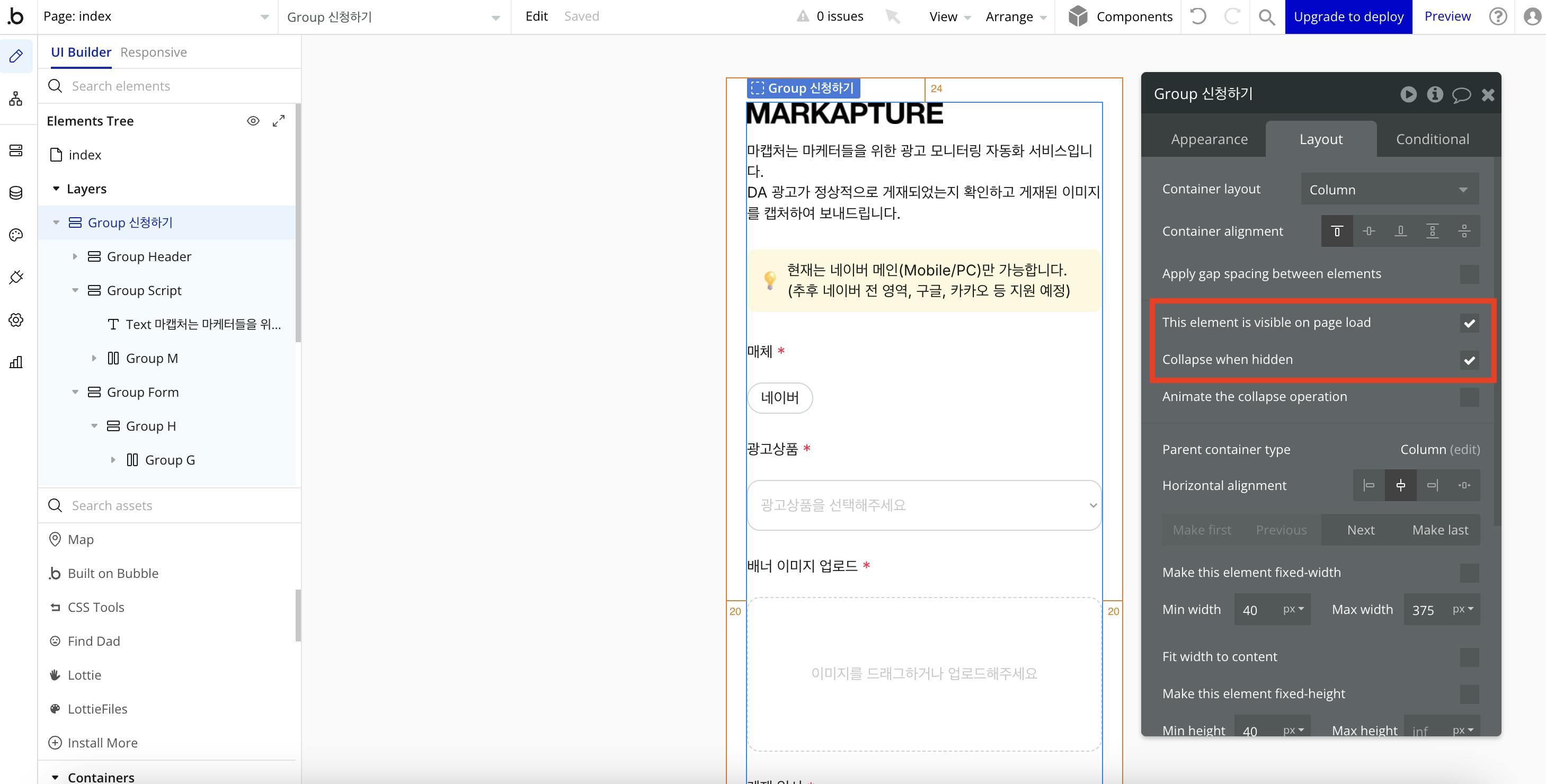
Task: Open the Arrange menu
Action: pyautogui.click(x=1016, y=17)
